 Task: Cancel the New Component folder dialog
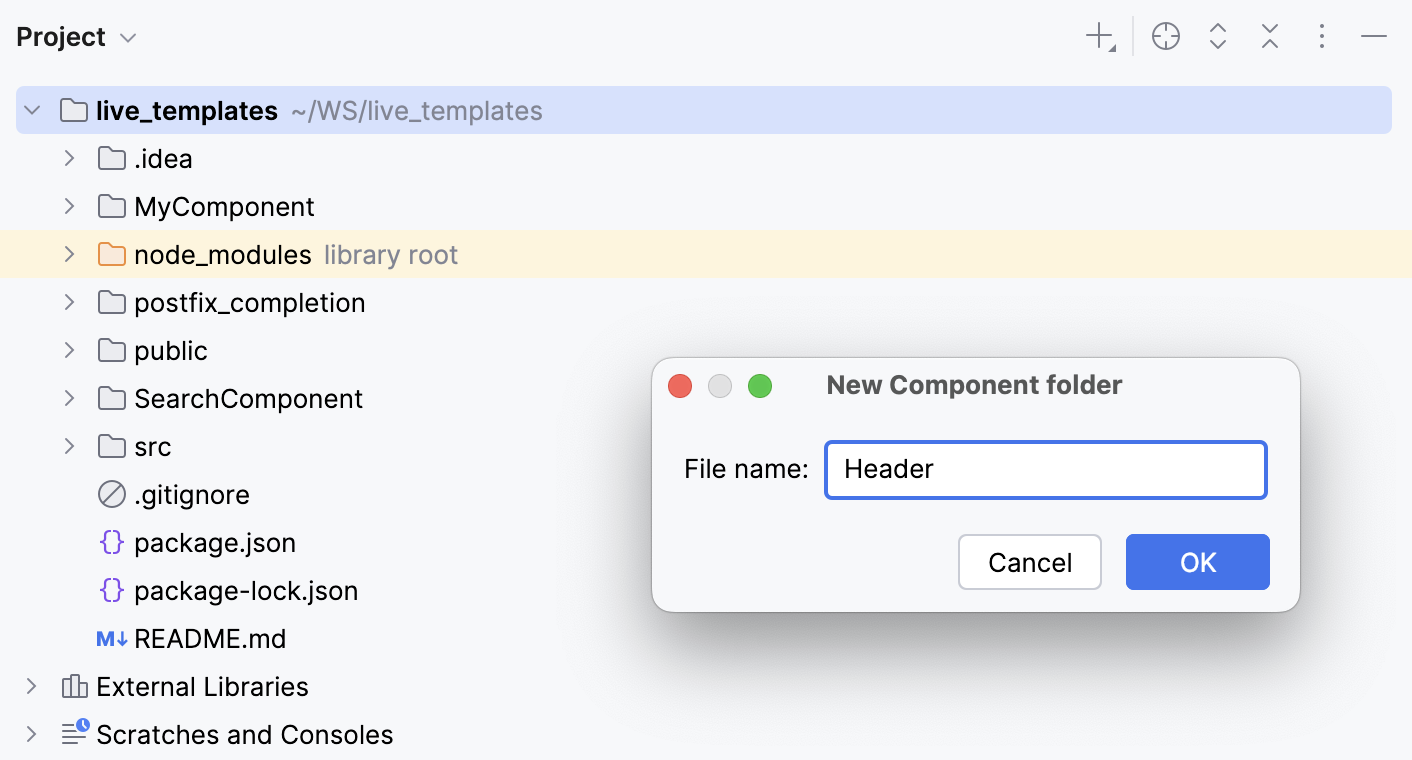tap(1029, 562)
